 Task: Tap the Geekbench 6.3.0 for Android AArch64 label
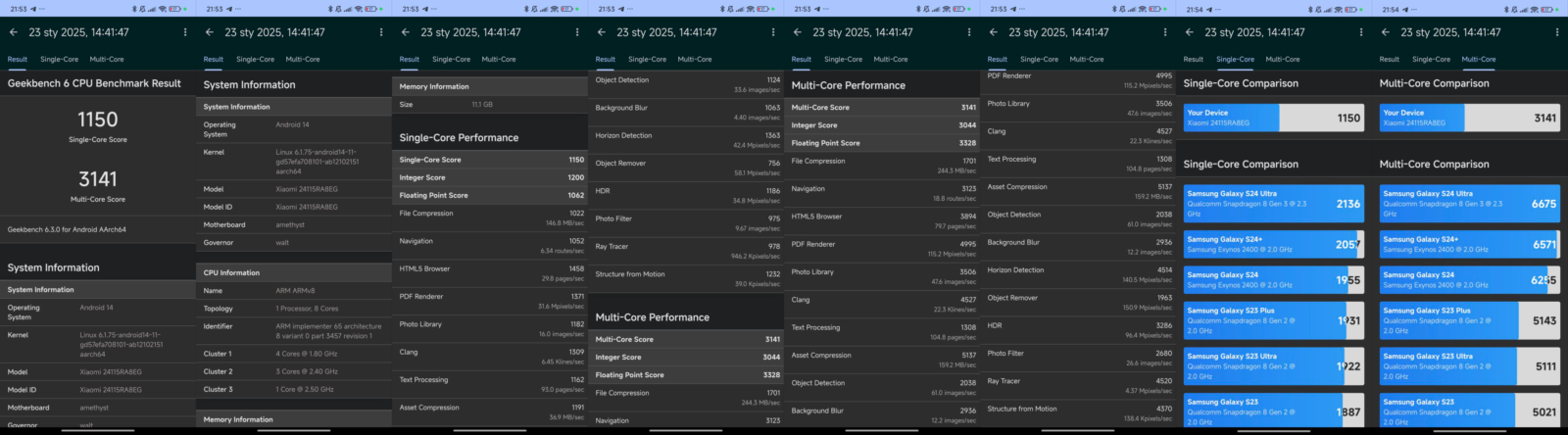pos(67,229)
